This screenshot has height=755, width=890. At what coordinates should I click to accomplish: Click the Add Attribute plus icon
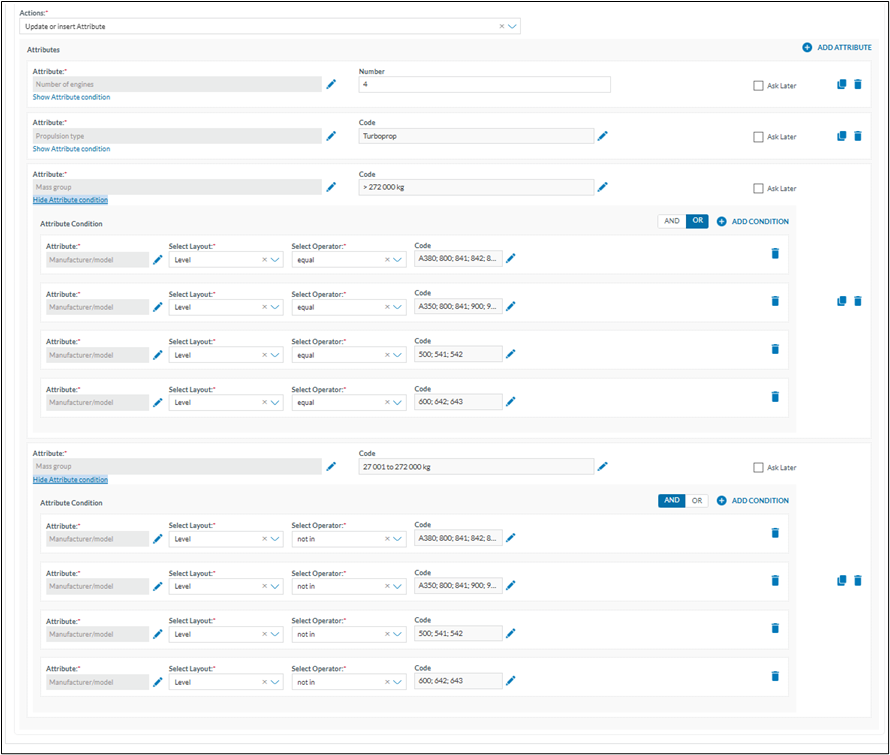pyautogui.click(x=807, y=47)
